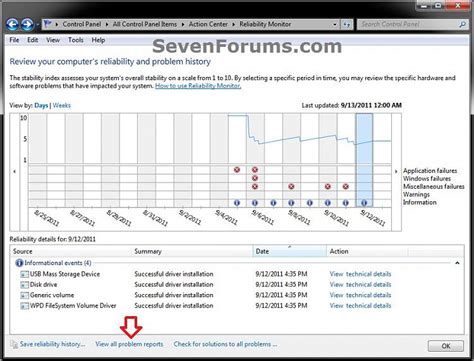
Task: Click information icon for 9/9/2011
Action: pos(310,203)
